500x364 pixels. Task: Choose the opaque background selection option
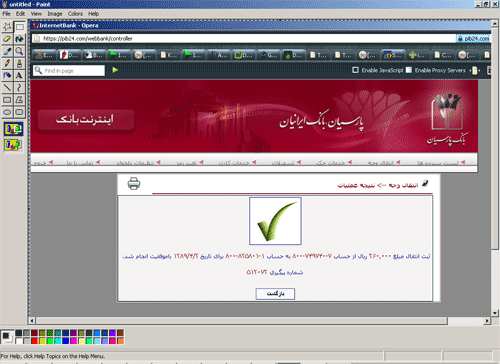pyautogui.click(x=13, y=129)
